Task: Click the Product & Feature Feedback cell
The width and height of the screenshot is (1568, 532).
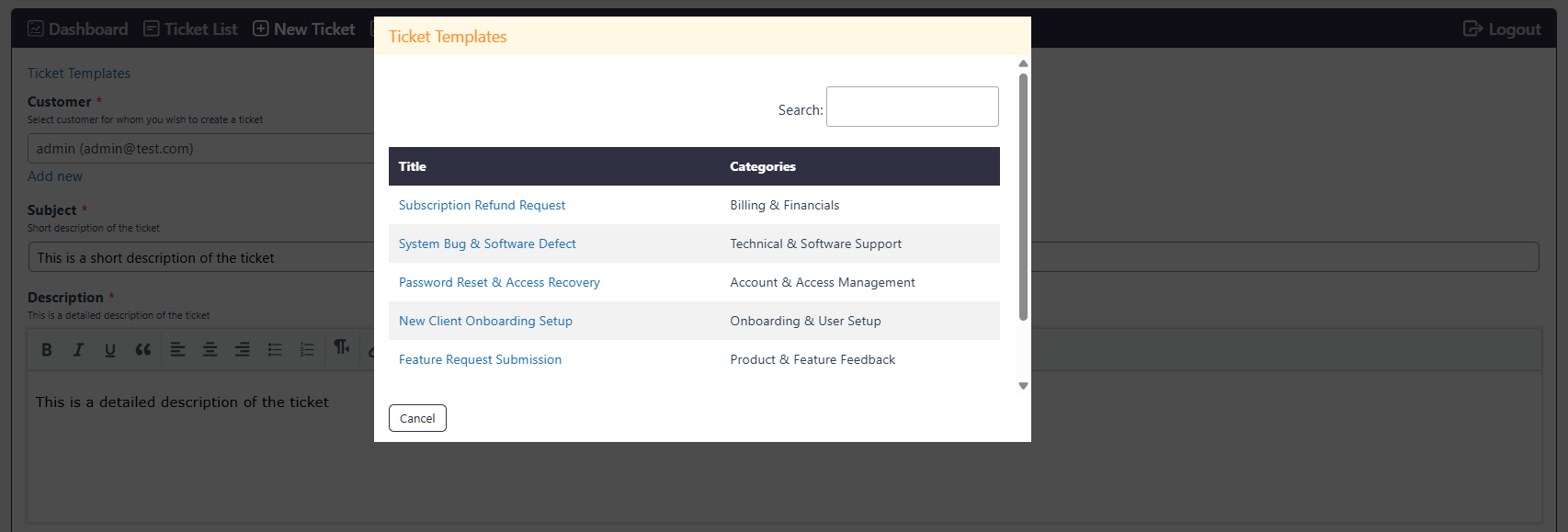Action: click(x=860, y=359)
